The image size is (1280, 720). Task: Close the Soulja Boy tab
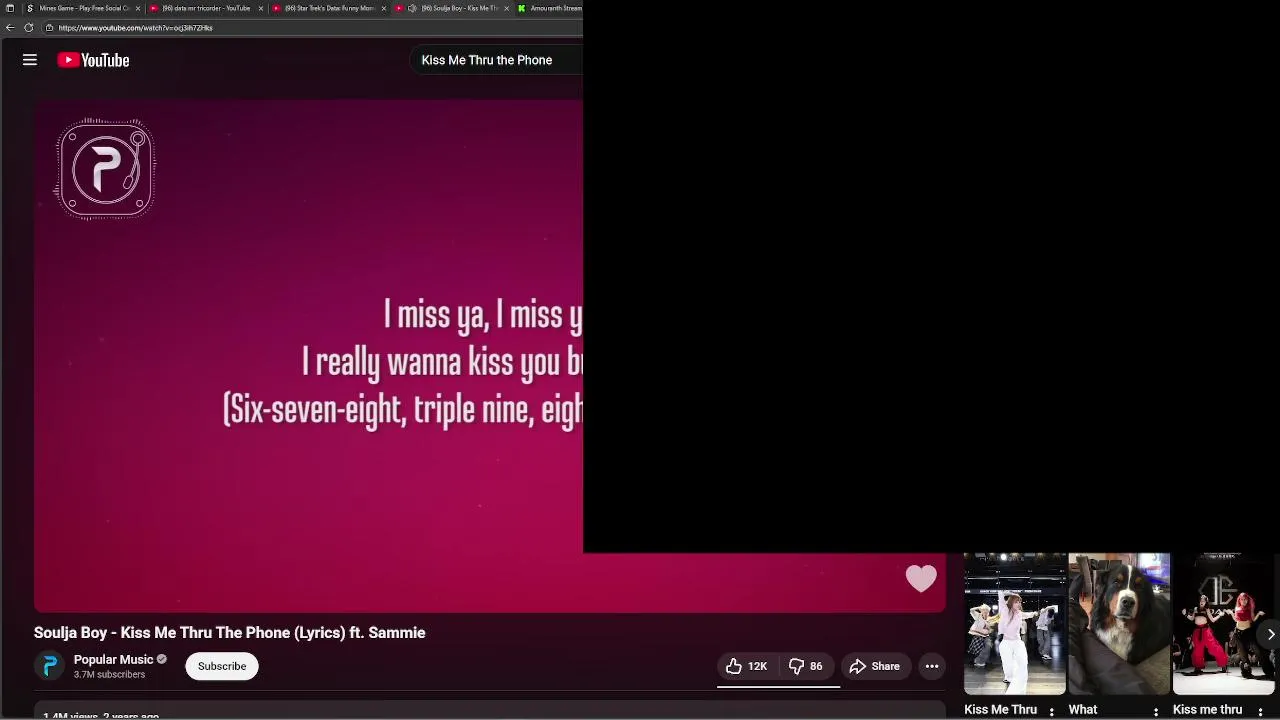point(507,8)
